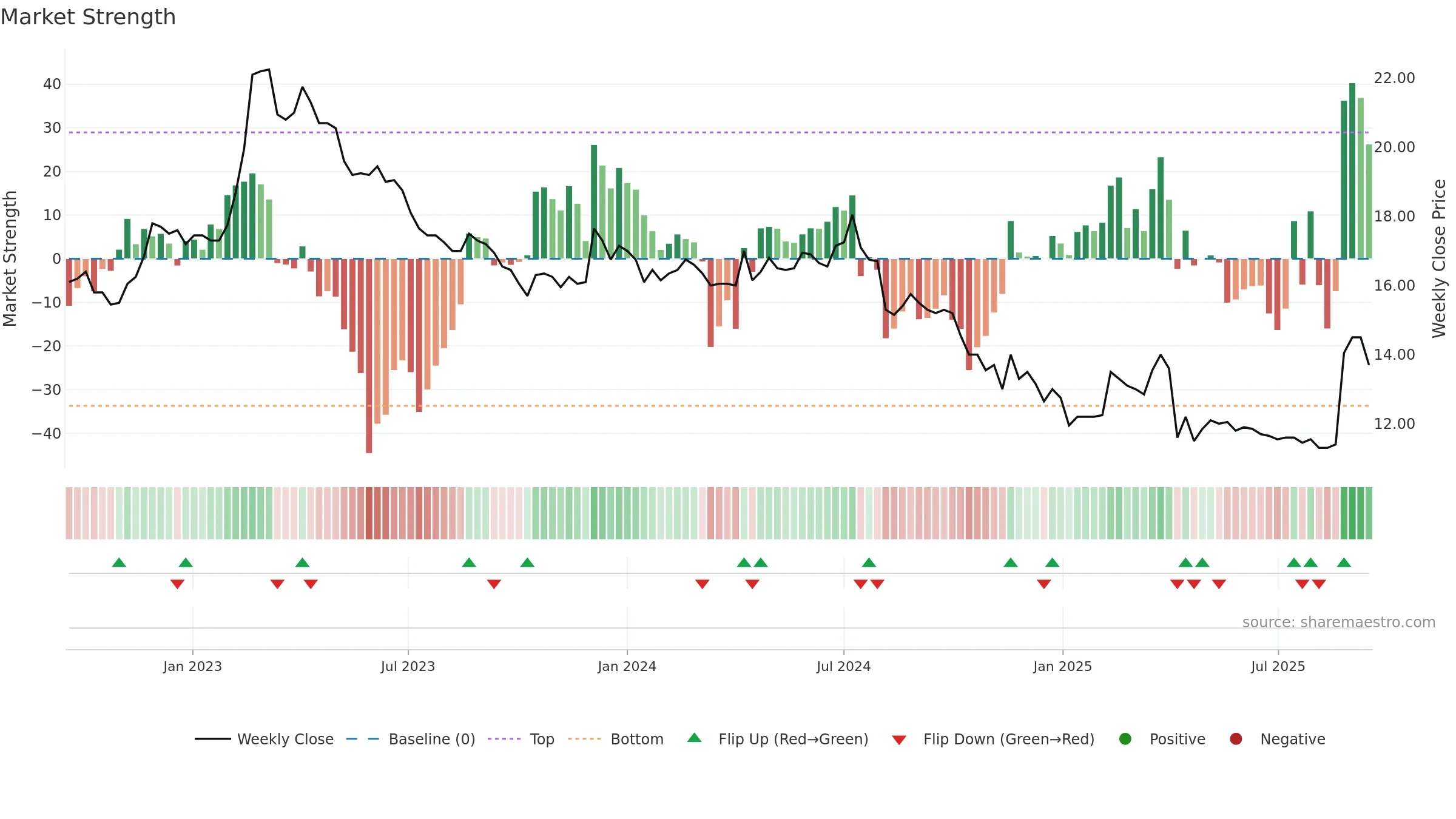Screen dimensions: 1456x819
Task: Click the Flip Down marker just before Jan 2025
Action: click(1044, 584)
